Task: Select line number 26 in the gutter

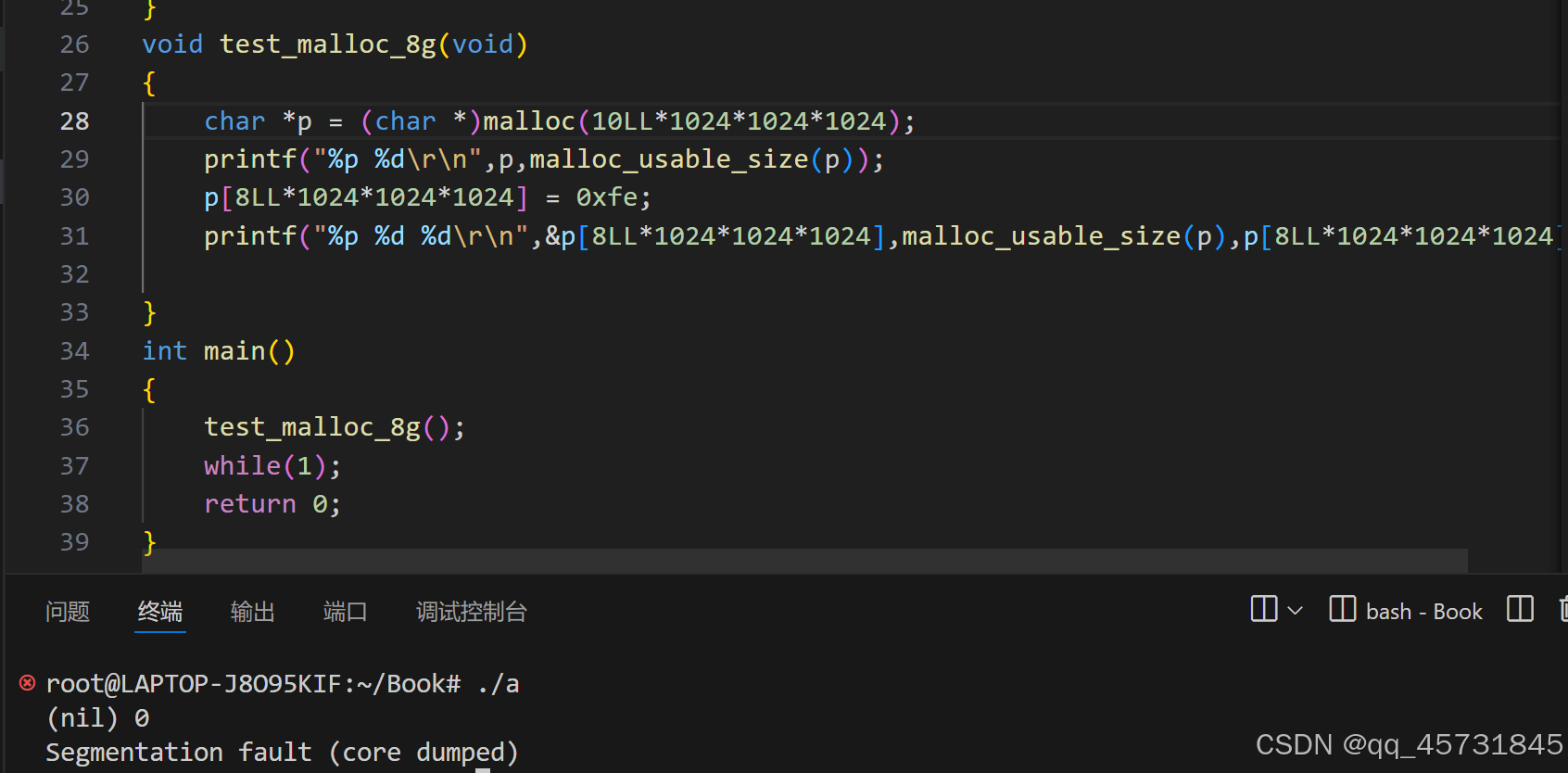Action: 75,44
